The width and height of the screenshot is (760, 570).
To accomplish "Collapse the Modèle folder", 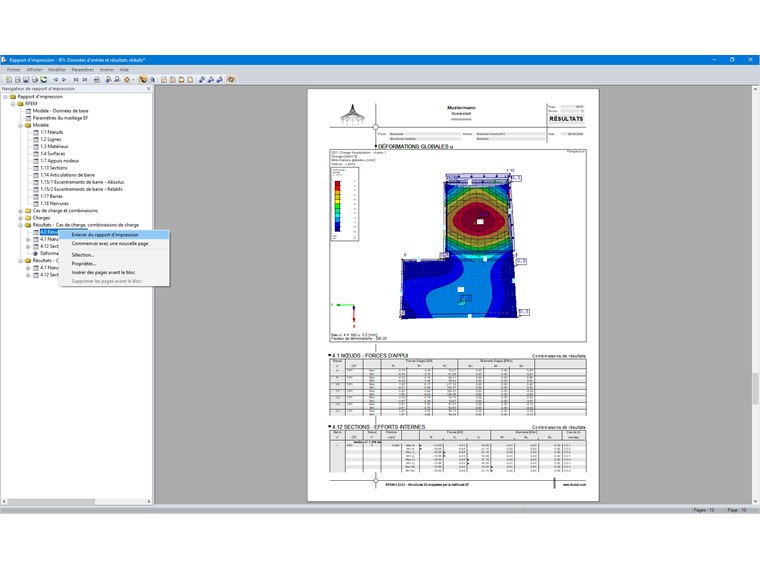I will pos(21,125).
